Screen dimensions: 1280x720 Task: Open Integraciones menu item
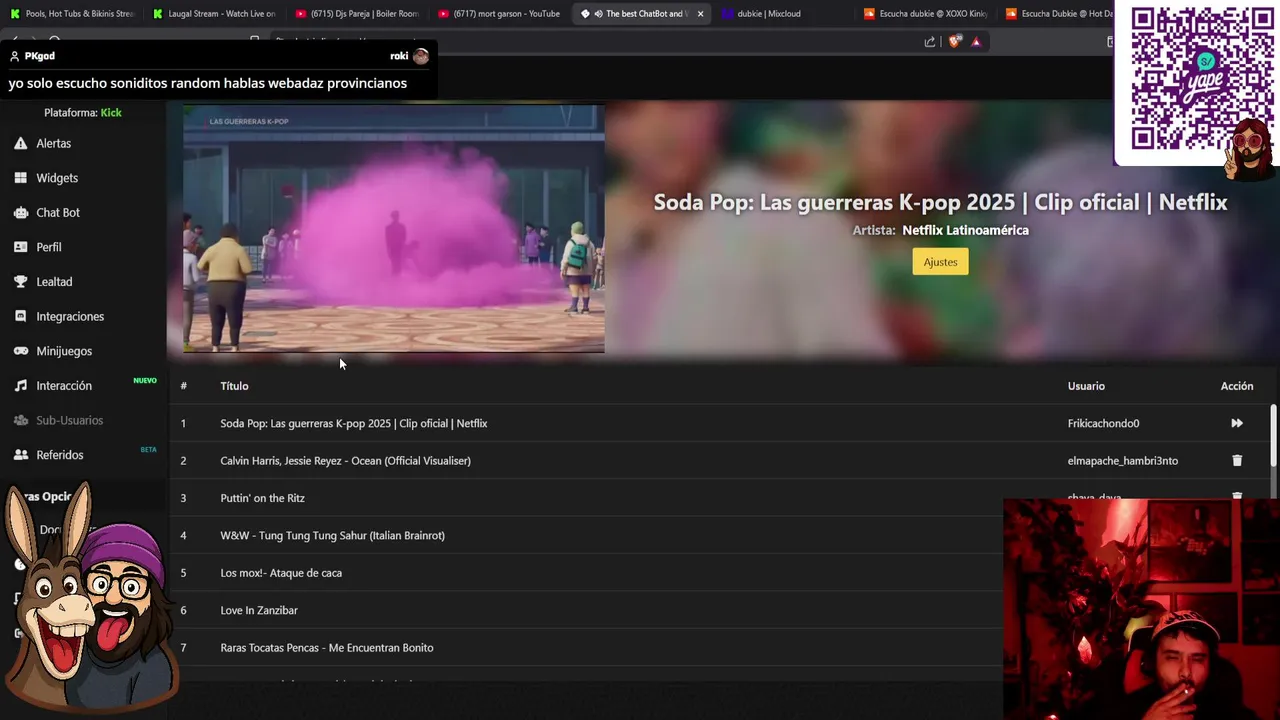click(x=70, y=316)
